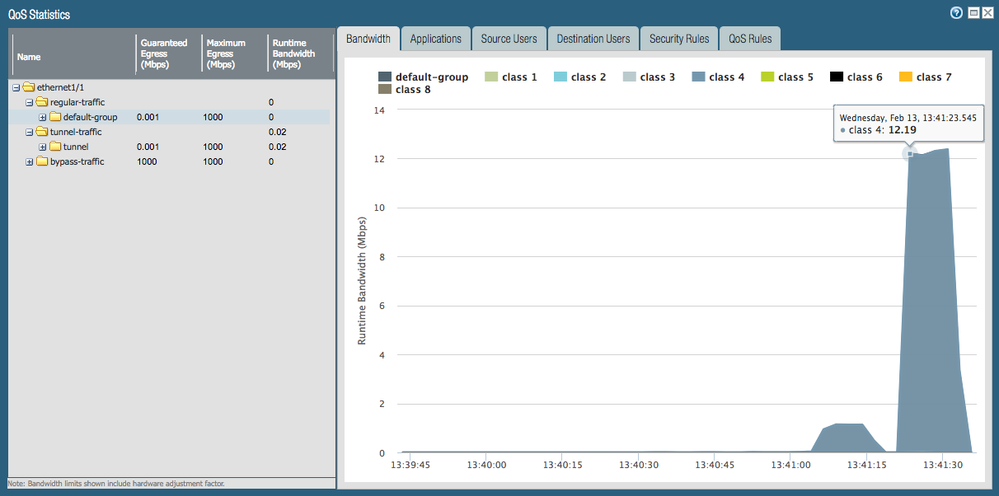Click the regular-traffic folder icon
Image resolution: width=999 pixels, height=496 pixels.
[x=41, y=102]
